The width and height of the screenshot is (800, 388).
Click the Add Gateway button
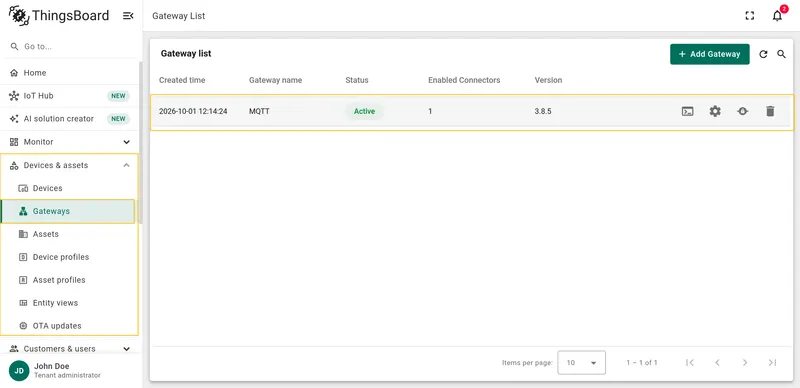(710, 54)
